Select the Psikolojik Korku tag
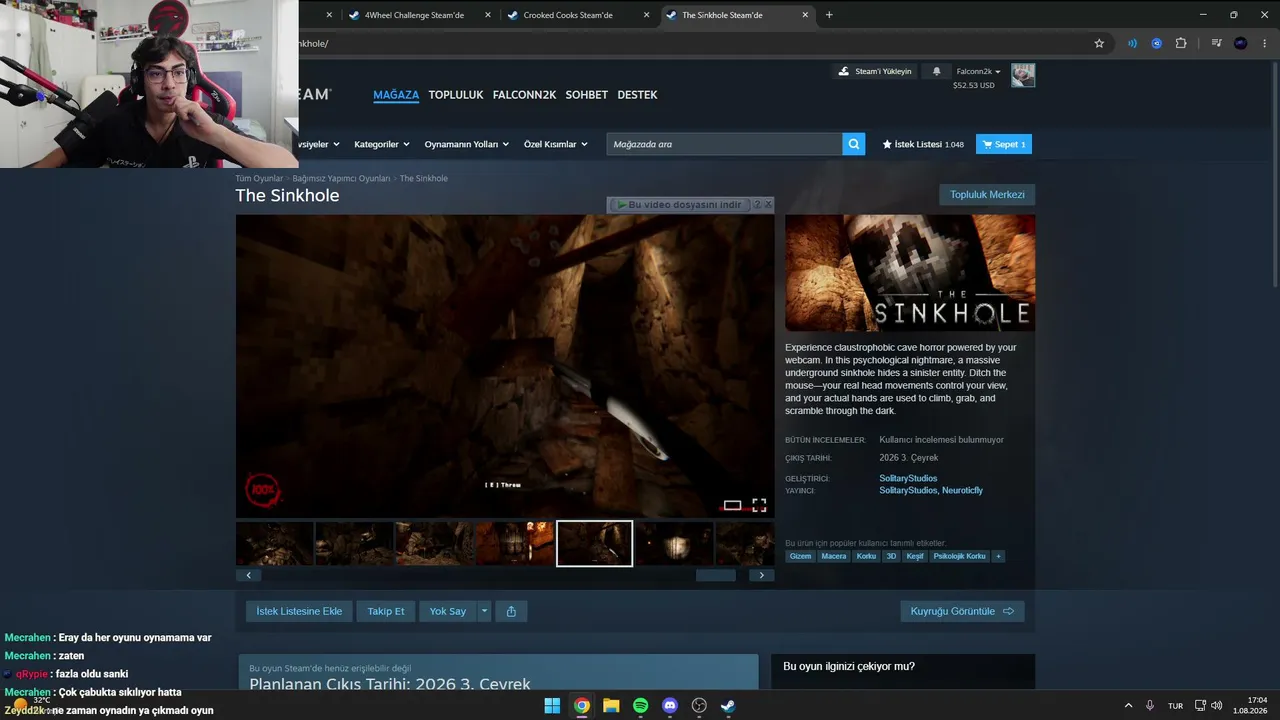The image size is (1280, 720). 959,556
